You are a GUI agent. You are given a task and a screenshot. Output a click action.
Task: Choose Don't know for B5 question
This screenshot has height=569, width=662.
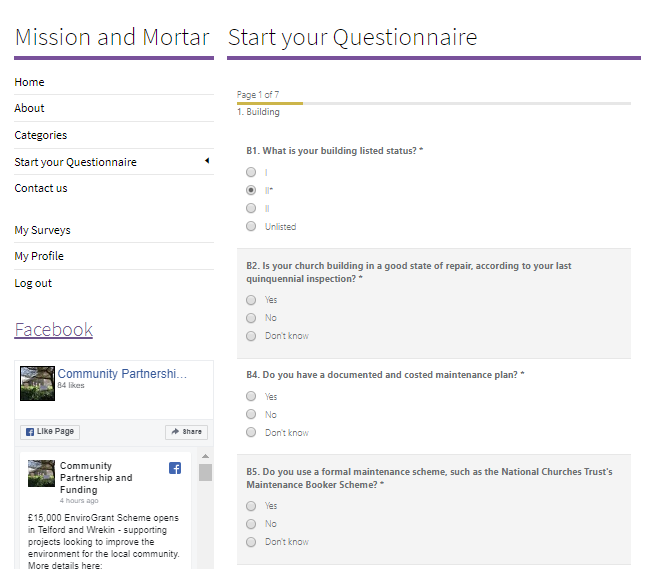[251, 542]
